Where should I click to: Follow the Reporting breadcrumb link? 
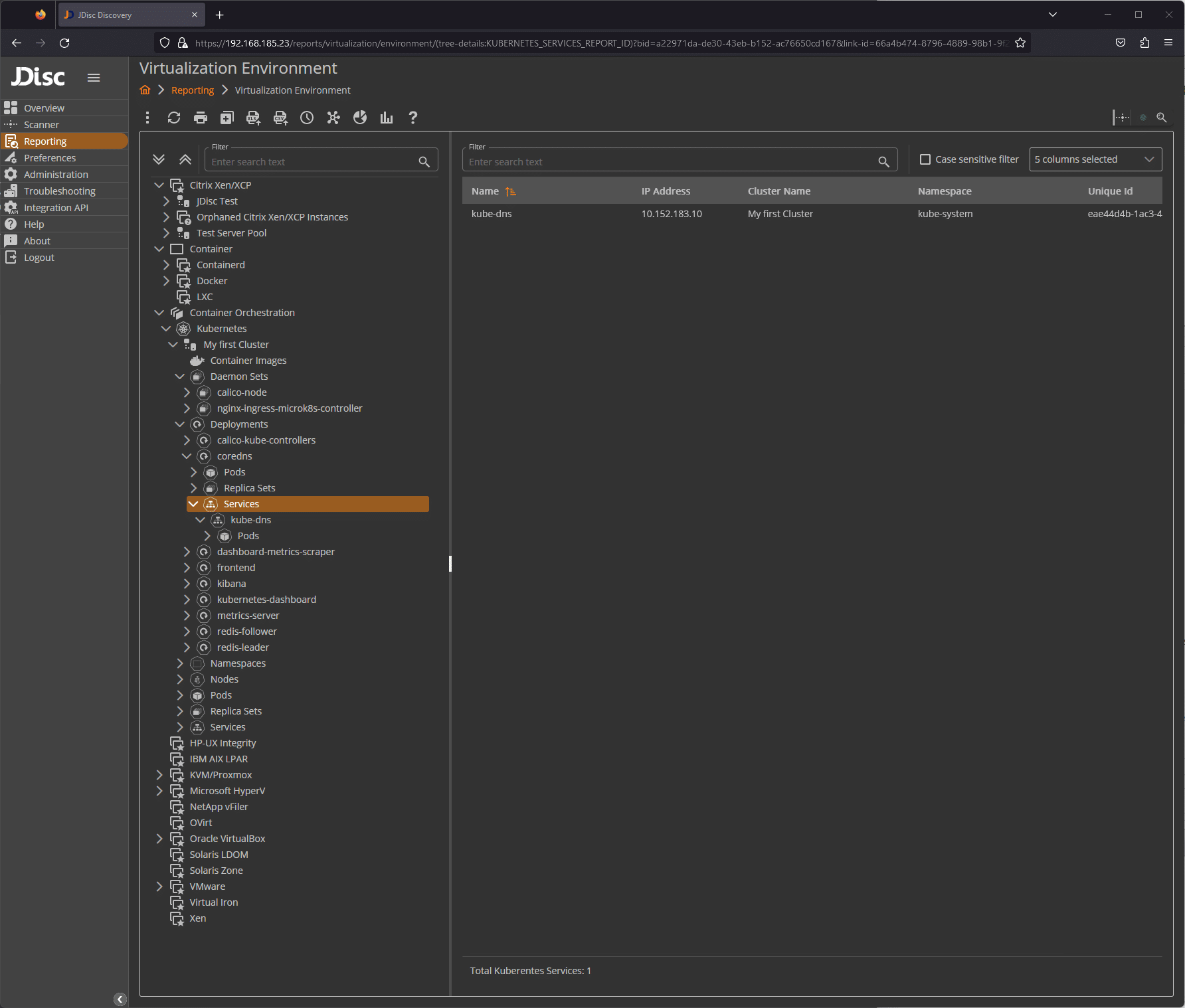192,90
